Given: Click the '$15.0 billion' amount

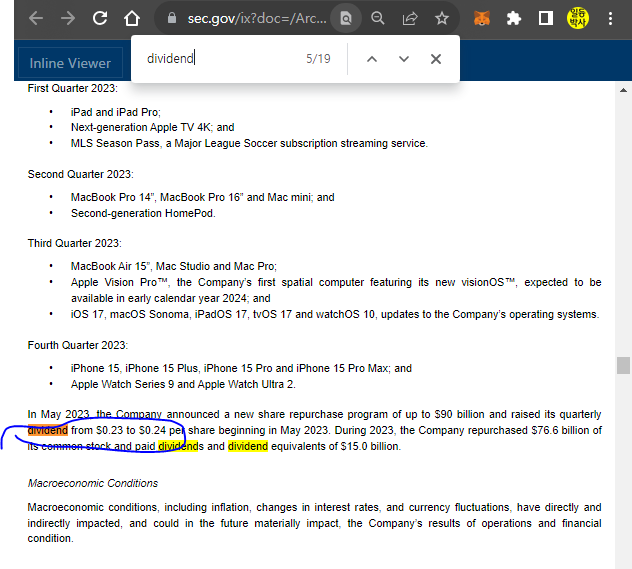Looking at the screenshot, I should tap(370, 446).
